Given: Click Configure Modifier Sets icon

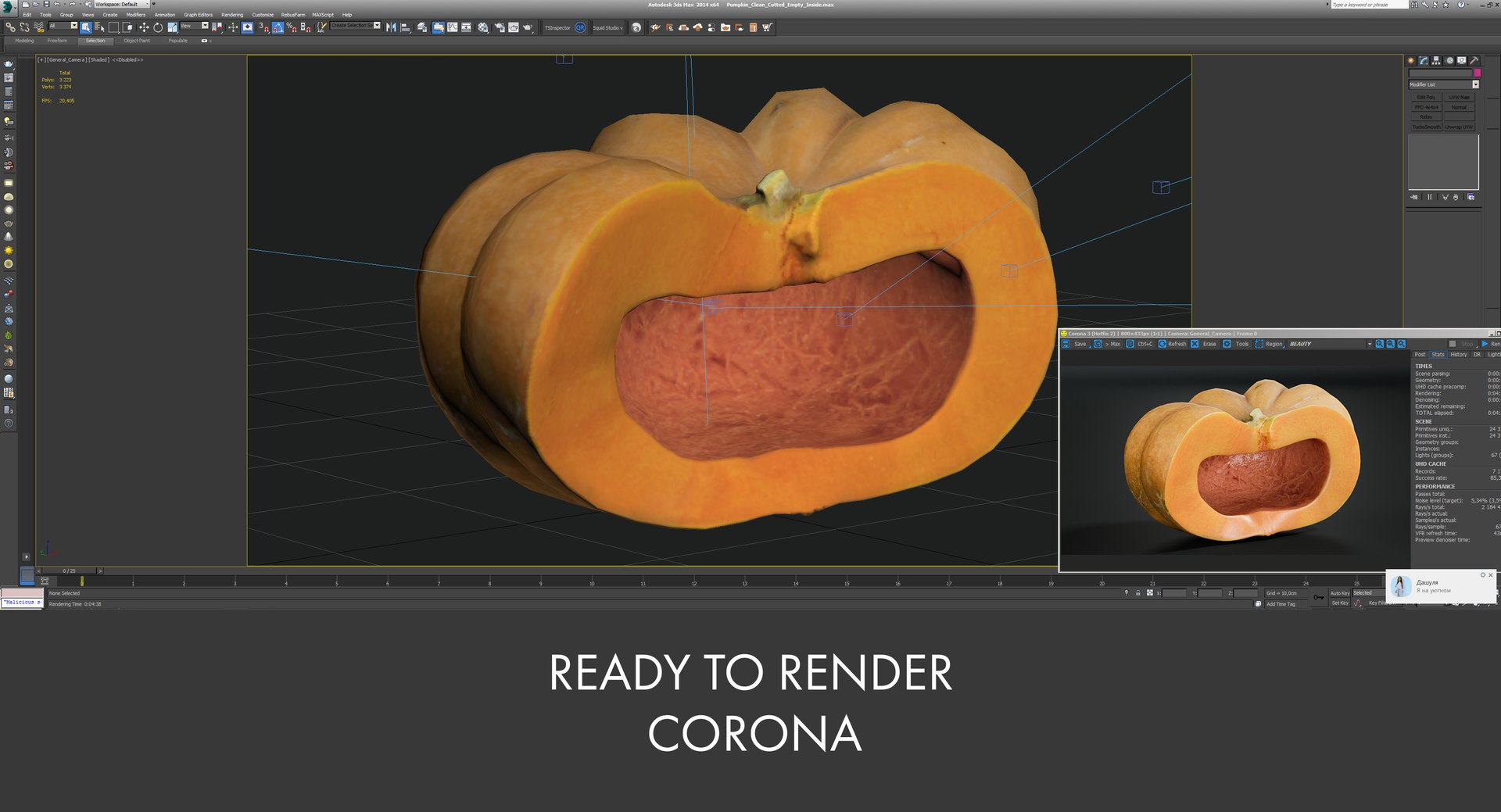Looking at the screenshot, I should (1471, 197).
